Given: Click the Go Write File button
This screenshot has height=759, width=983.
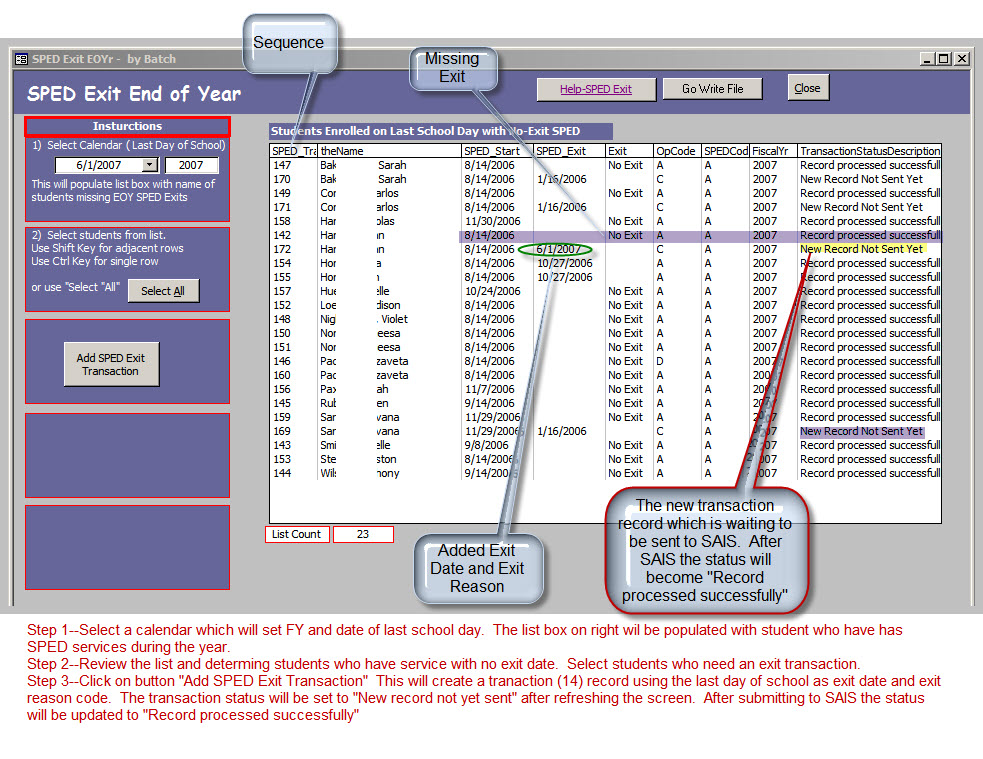Looking at the screenshot, I should 712,89.
